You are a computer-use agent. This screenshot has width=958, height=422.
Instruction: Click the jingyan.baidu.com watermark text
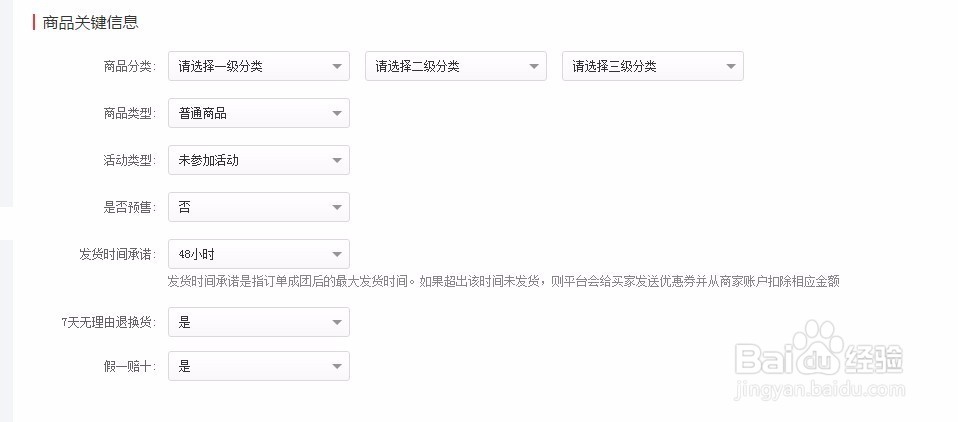[x=820, y=390]
